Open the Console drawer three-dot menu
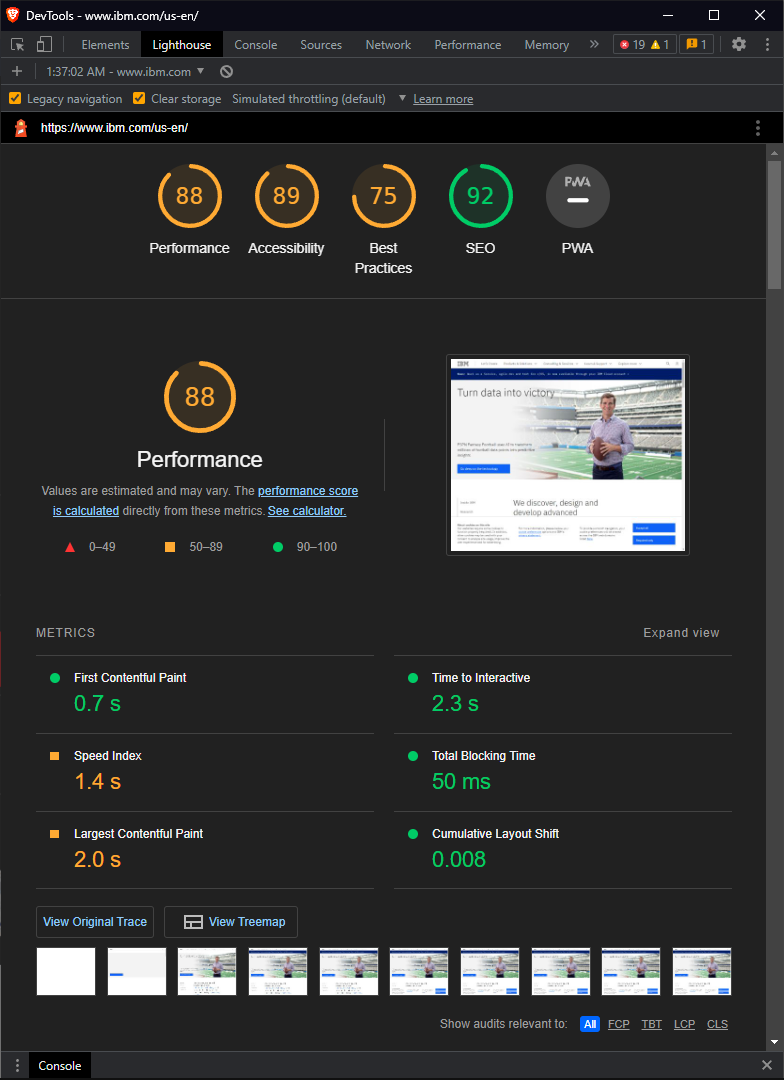 tap(17, 1066)
